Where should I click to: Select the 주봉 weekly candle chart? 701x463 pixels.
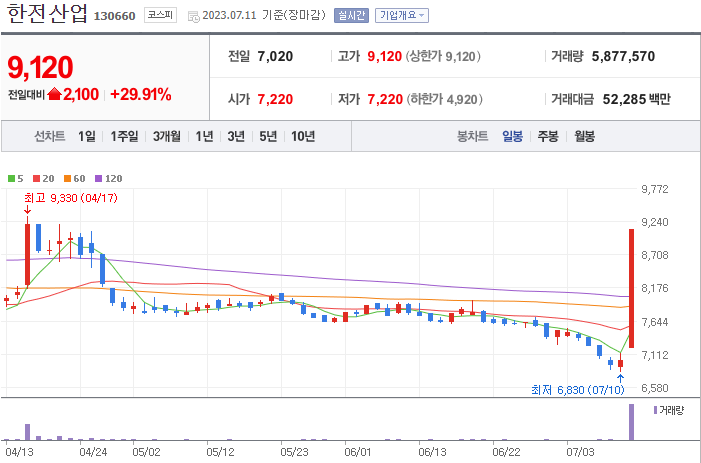coord(548,137)
